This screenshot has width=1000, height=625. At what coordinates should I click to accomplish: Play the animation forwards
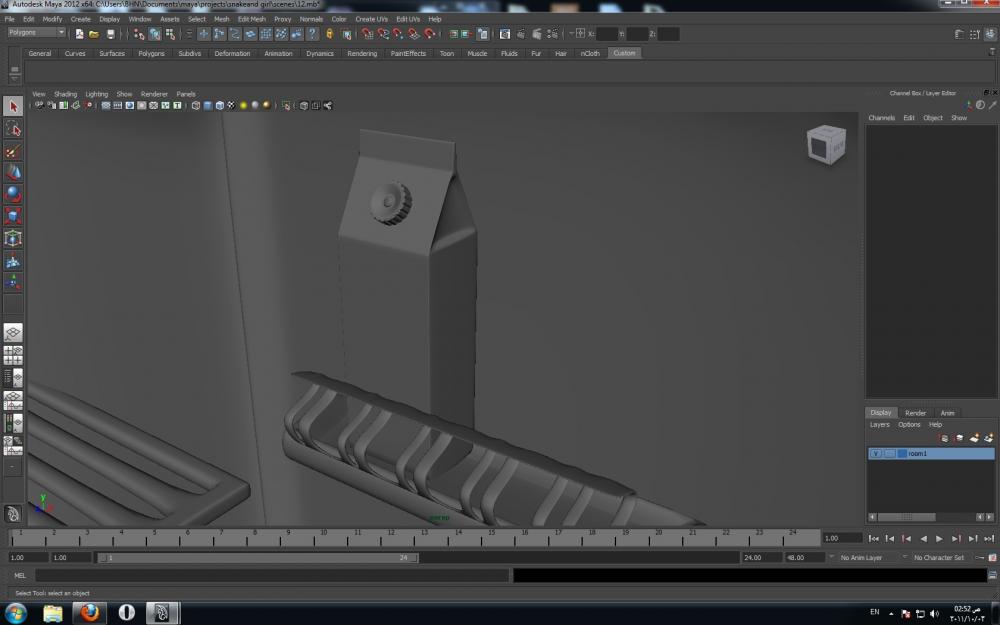[939, 538]
